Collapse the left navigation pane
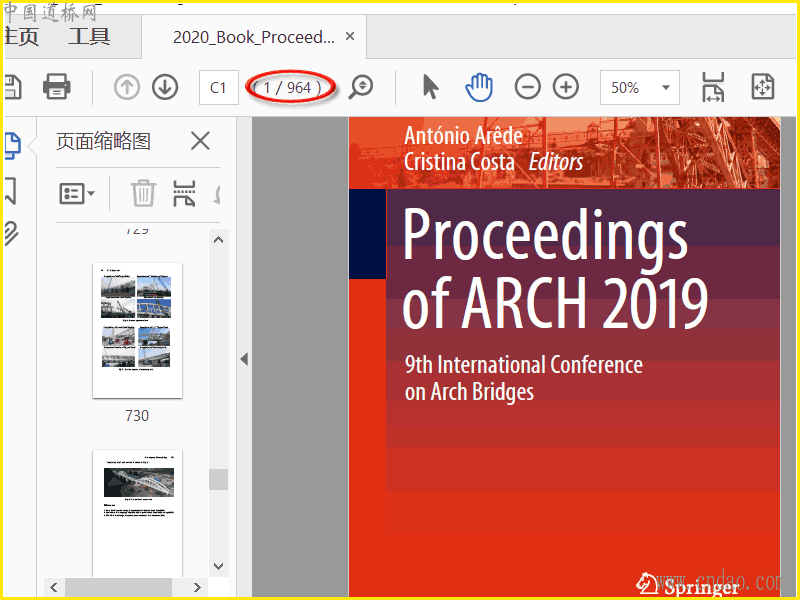The height and width of the screenshot is (600, 800). tap(243, 359)
